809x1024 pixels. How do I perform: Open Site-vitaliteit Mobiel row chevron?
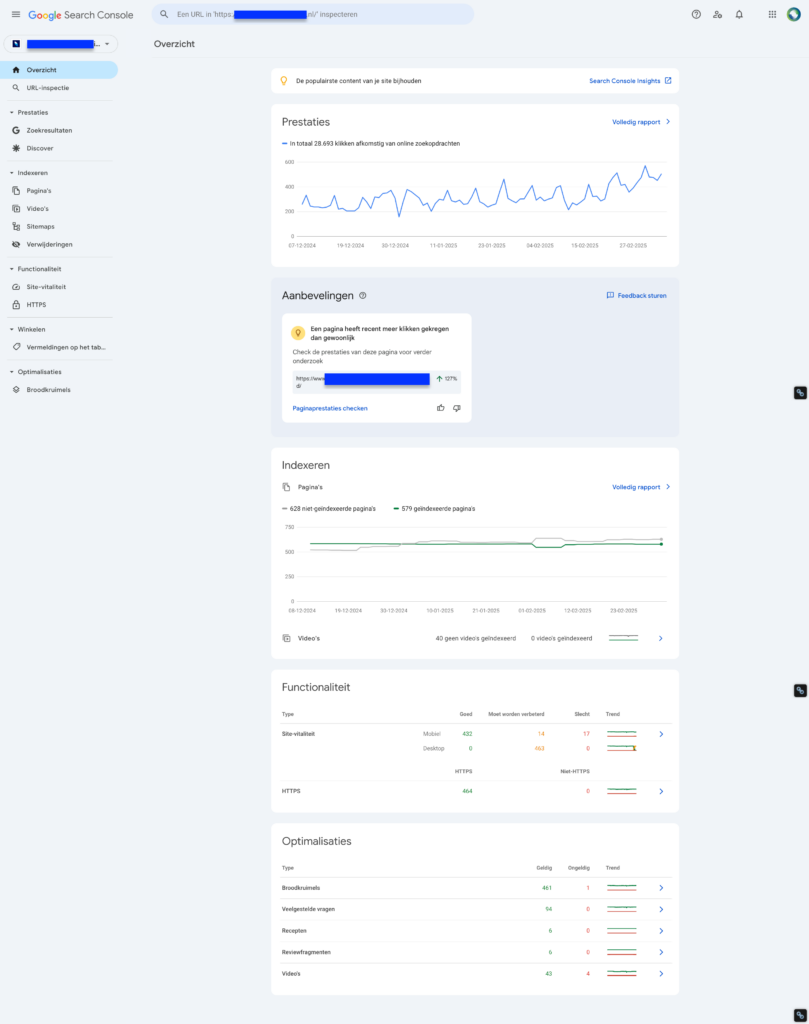[661, 734]
